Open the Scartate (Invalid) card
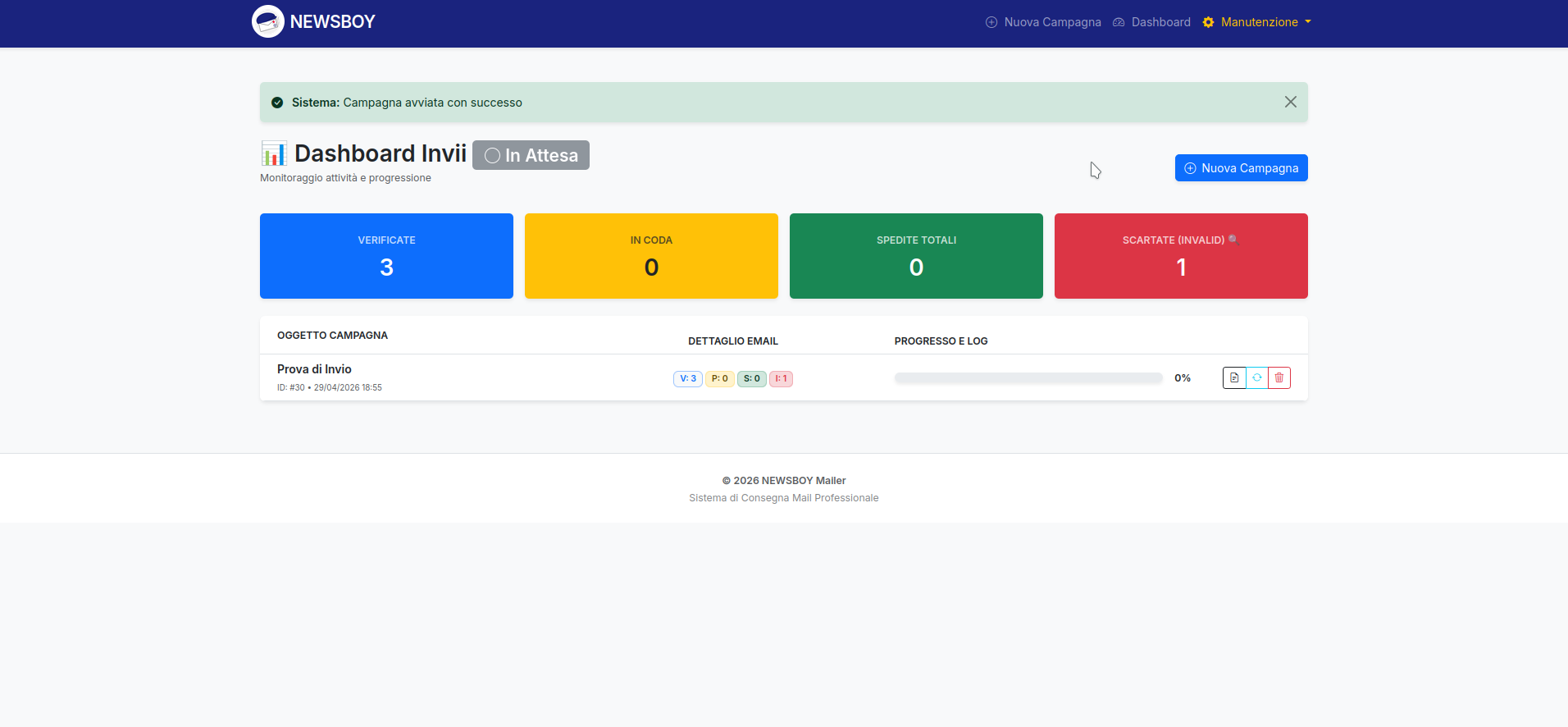This screenshot has width=1568, height=727. click(1181, 256)
